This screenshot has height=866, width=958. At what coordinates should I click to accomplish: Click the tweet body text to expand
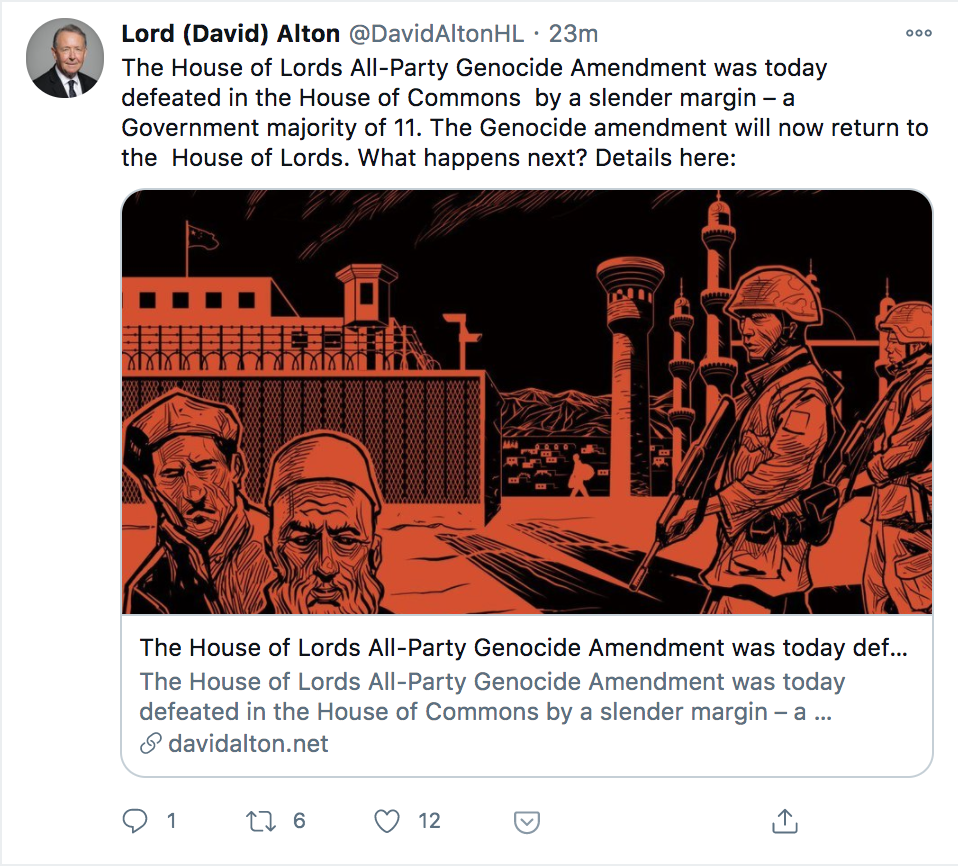(525, 112)
